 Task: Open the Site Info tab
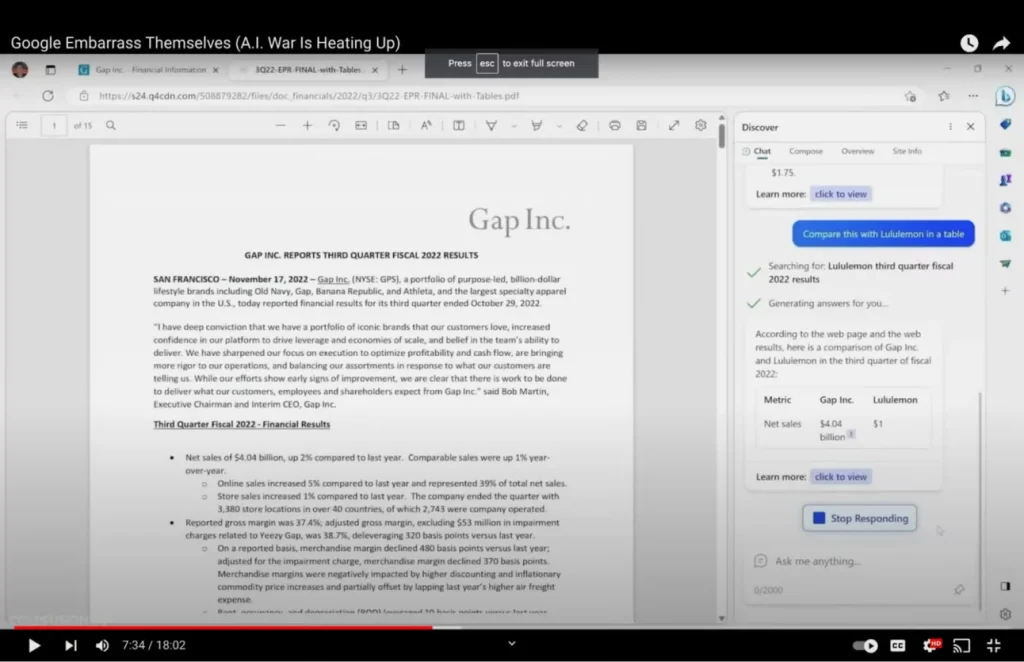pos(907,151)
